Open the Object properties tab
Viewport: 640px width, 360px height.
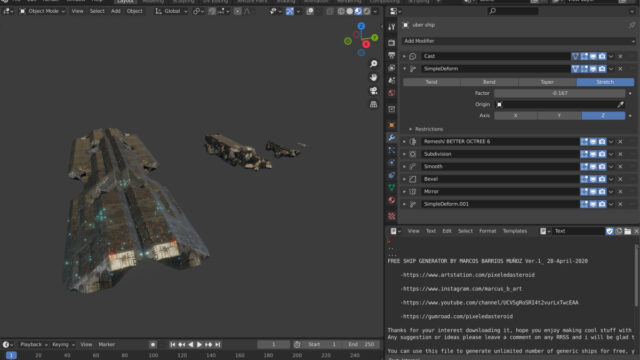(391, 125)
